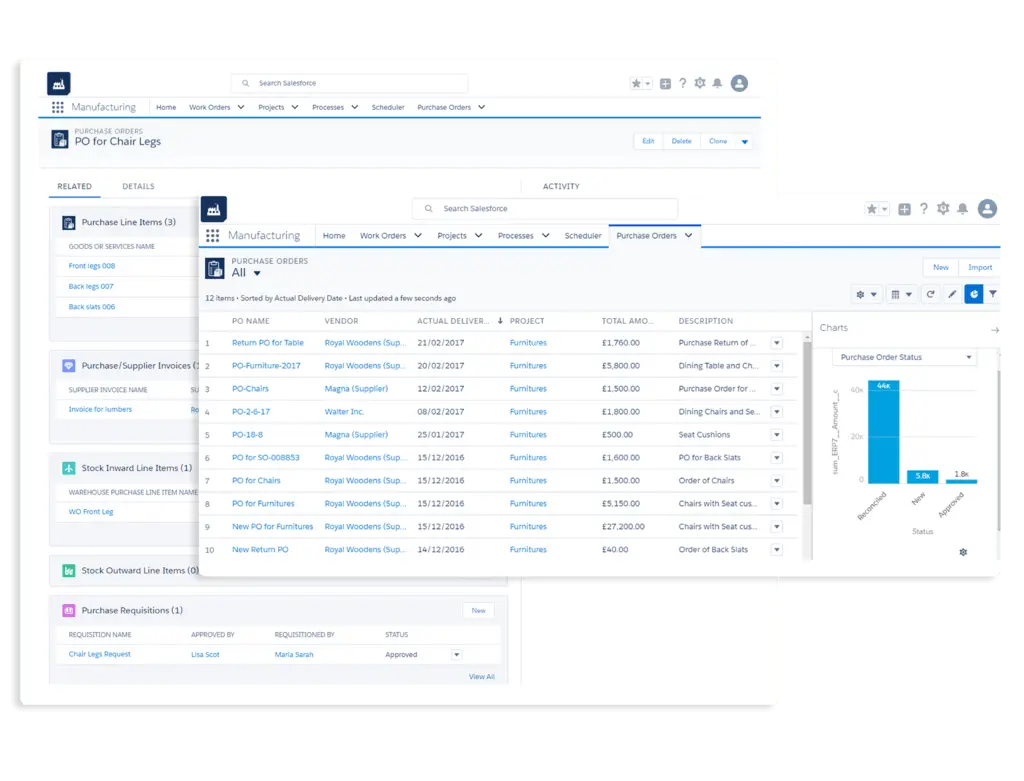The width and height of the screenshot is (1024, 781).
Task: Open the chart settings gear below the chart
Action: (963, 552)
